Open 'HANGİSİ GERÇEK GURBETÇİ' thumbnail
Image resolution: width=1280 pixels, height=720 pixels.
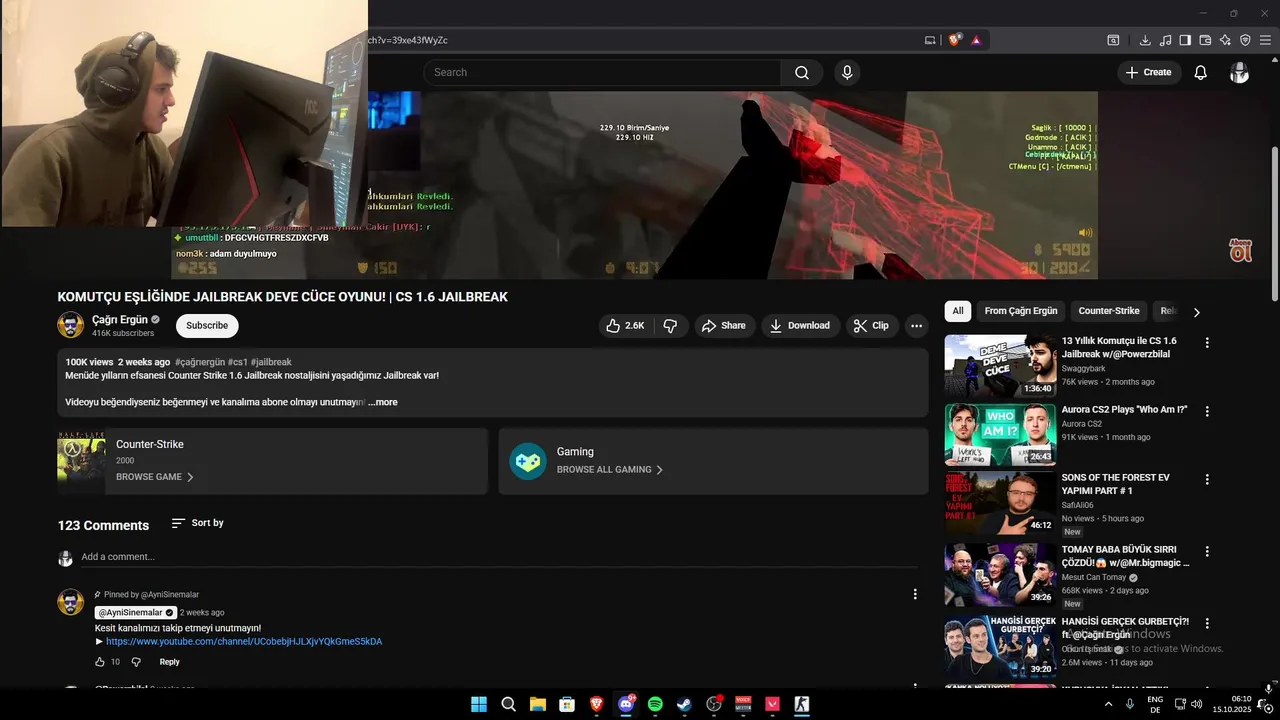coord(1000,648)
